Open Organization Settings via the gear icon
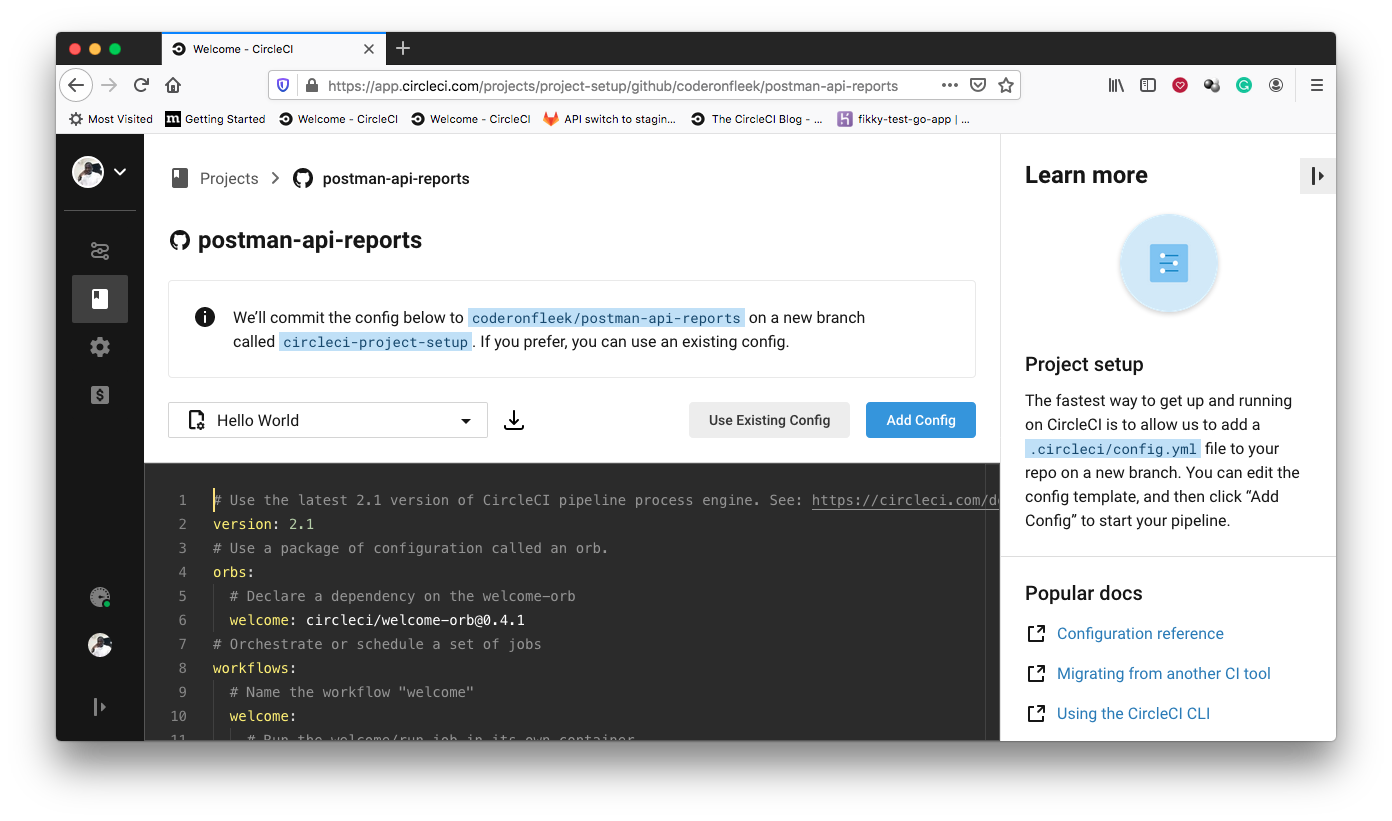The width and height of the screenshot is (1392, 821). coord(100,346)
